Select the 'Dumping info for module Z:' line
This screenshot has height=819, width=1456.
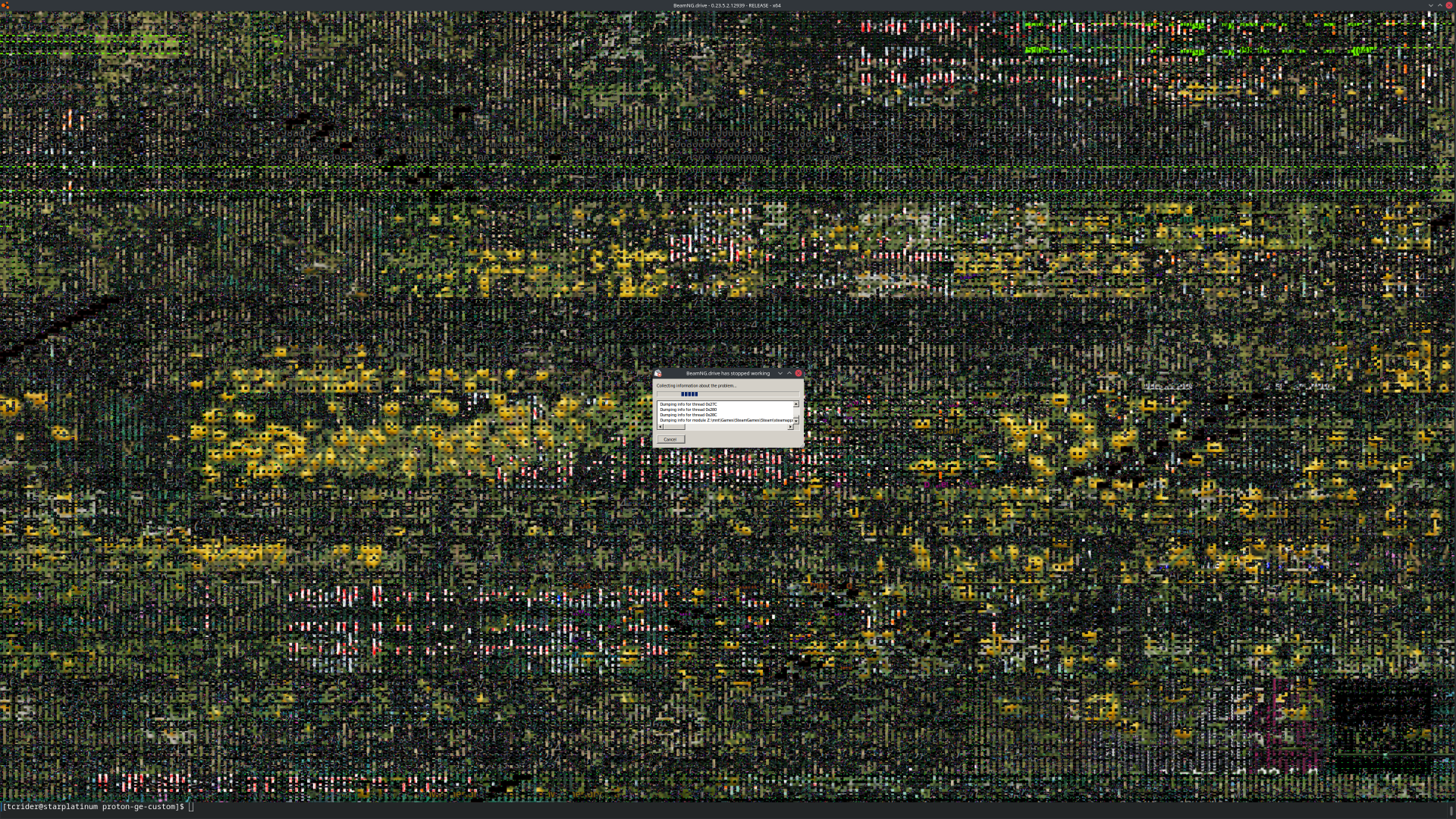[726, 420]
